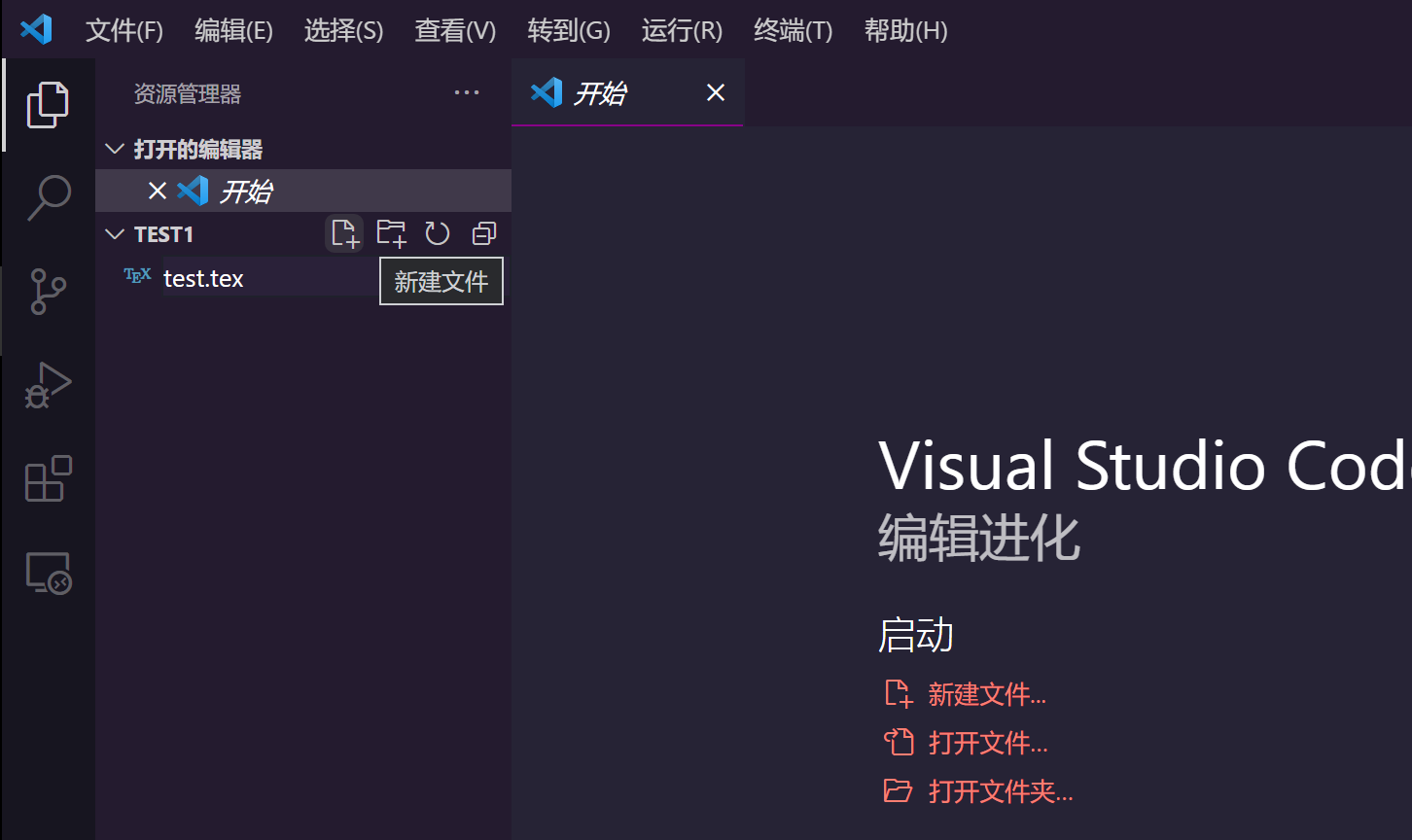Image resolution: width=1412 pixels, height=840 pixels.
Task: Select the Remote Explorer icon
Action: (48, 573)
